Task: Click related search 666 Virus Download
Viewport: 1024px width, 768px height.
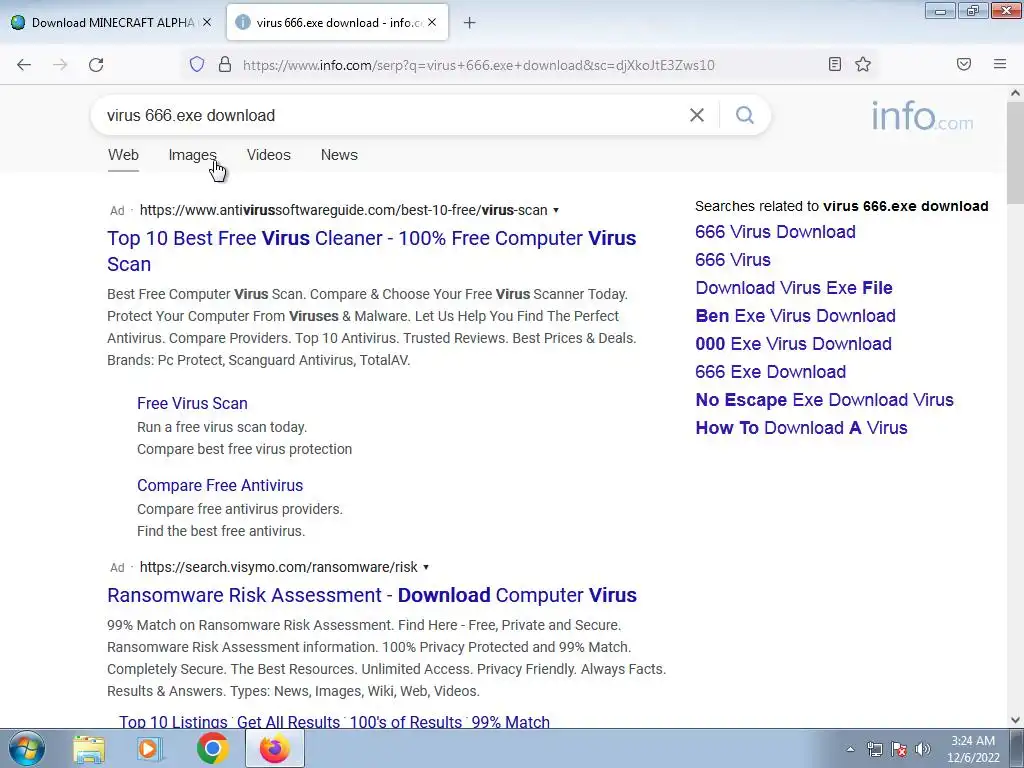Action: click(775, 232)
